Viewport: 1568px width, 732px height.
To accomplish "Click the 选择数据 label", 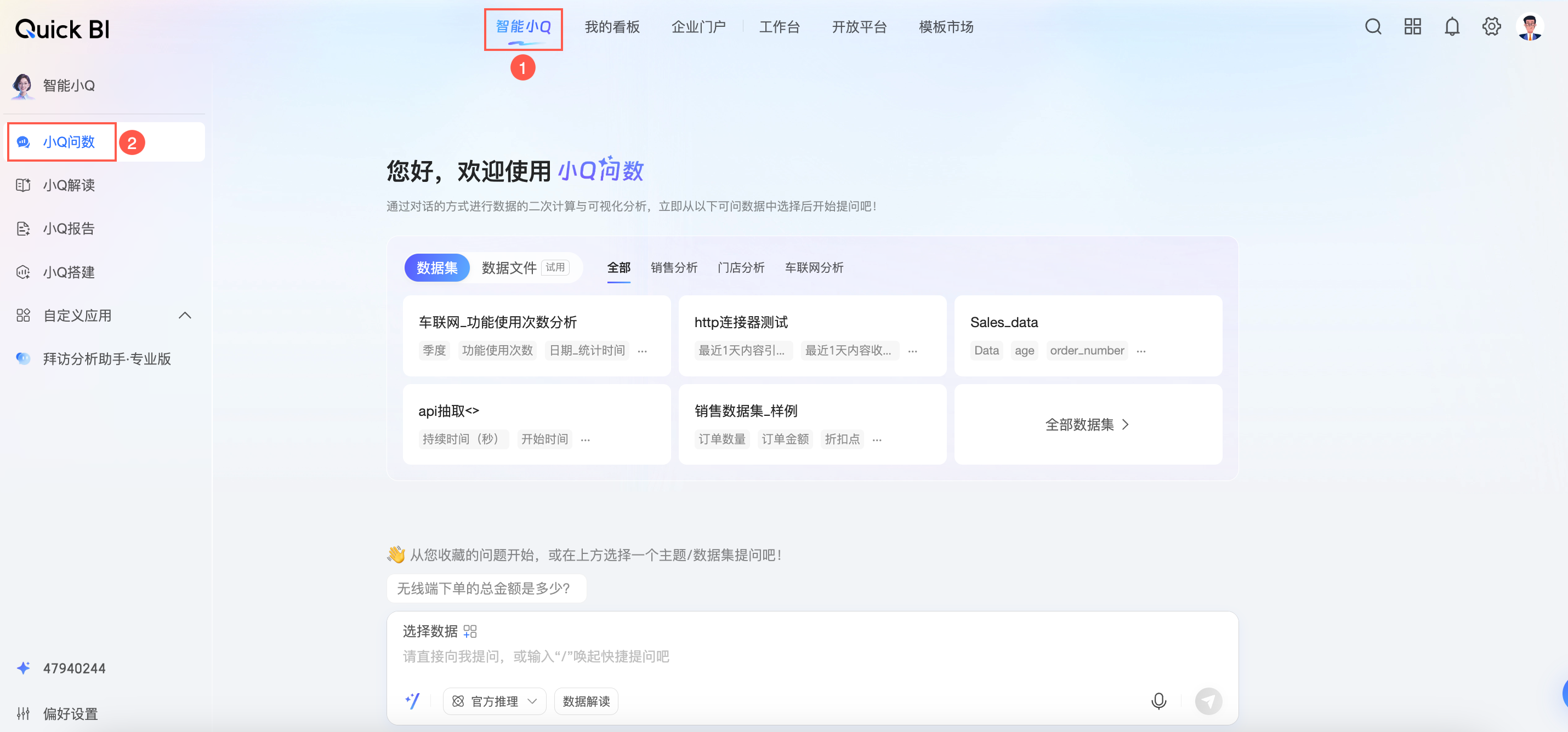I will click(430, 632).
